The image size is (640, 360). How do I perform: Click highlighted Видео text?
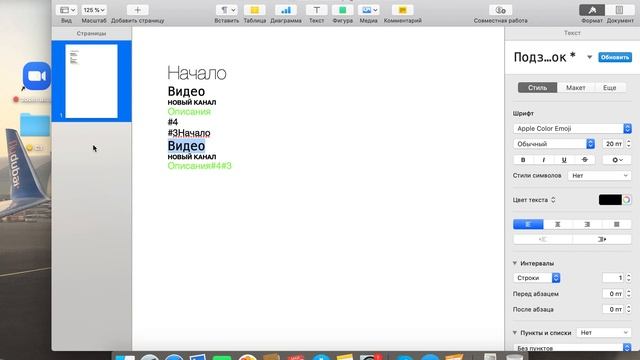click(x=186, y=146)
